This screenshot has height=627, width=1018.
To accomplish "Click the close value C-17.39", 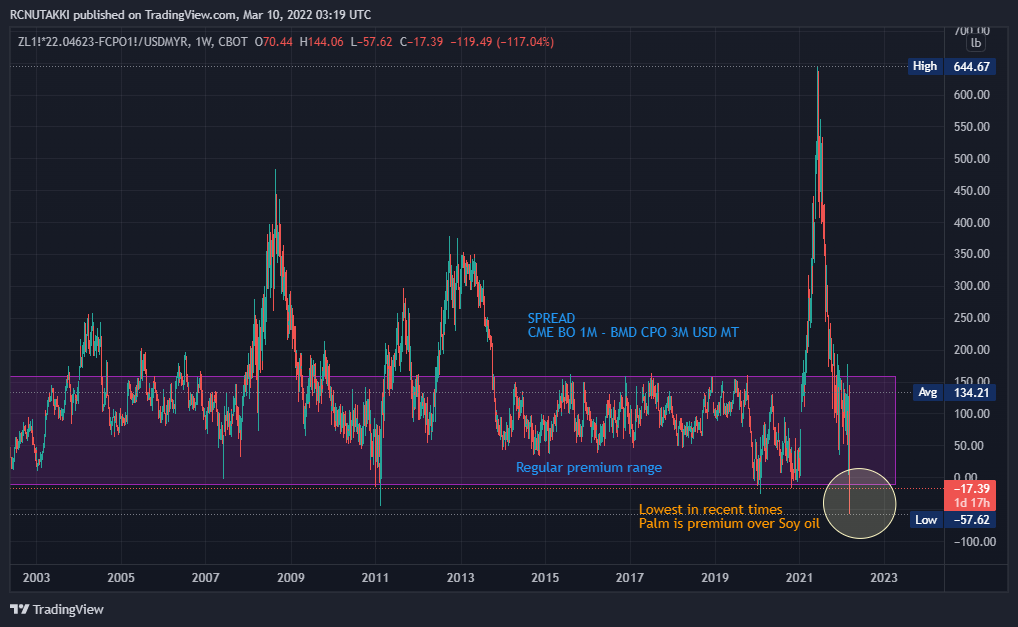I will (x=421, y=42).
